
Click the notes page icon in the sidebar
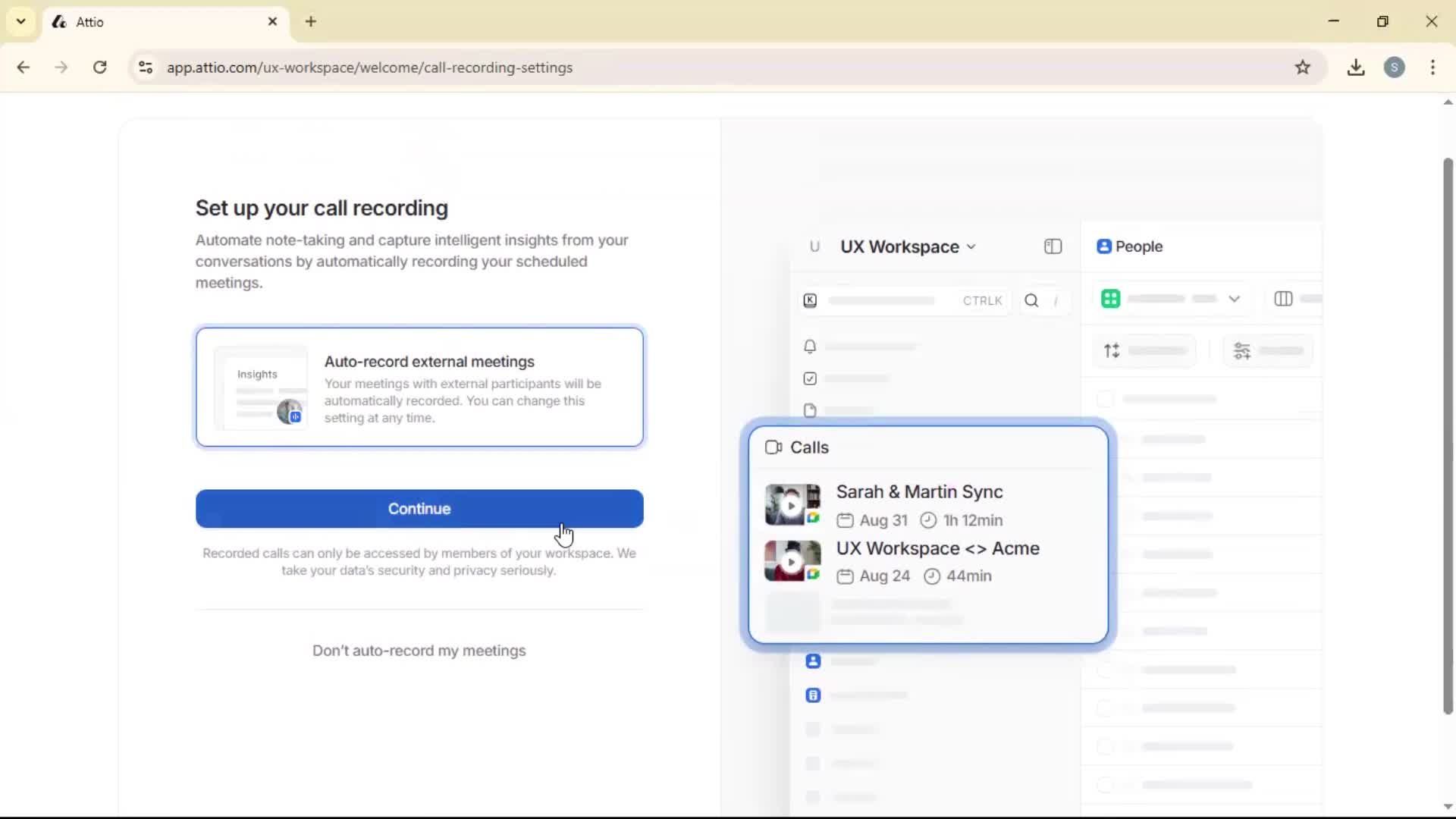809,410
